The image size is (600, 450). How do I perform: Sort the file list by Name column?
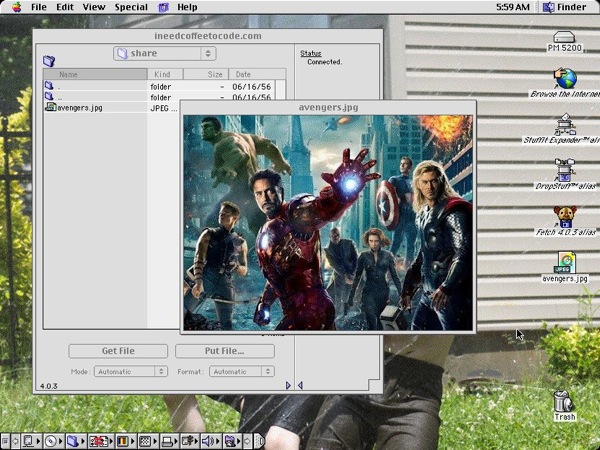[x=95, y=74]
